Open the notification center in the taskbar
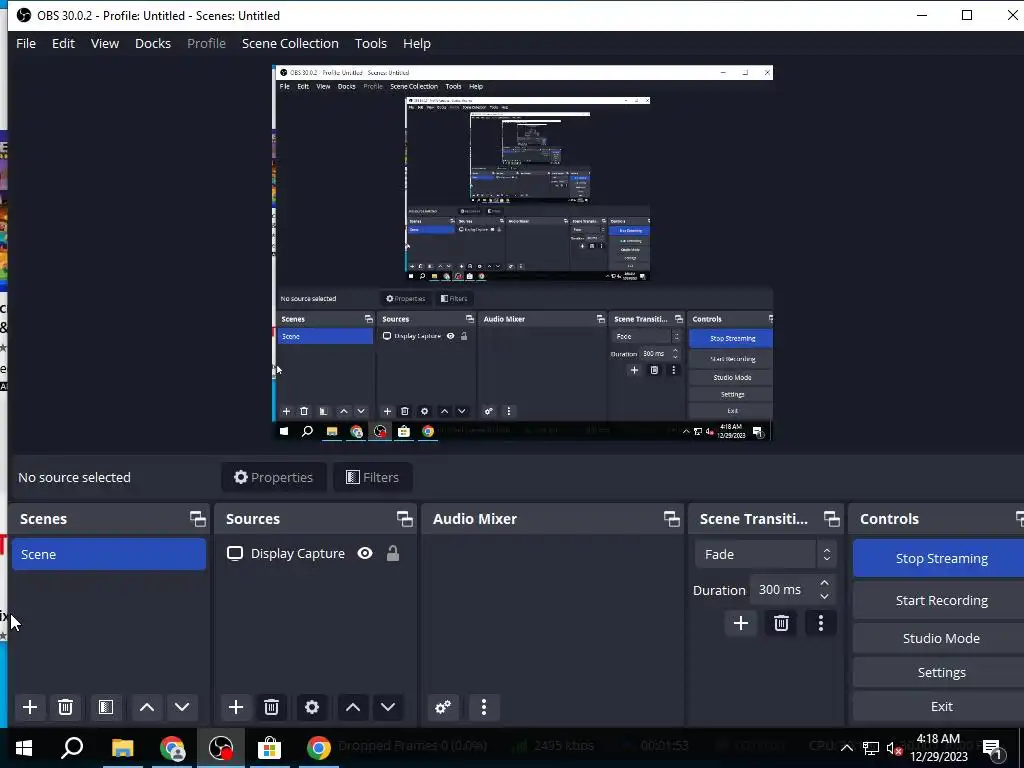 pyautogui.click(x=993, y=748)
